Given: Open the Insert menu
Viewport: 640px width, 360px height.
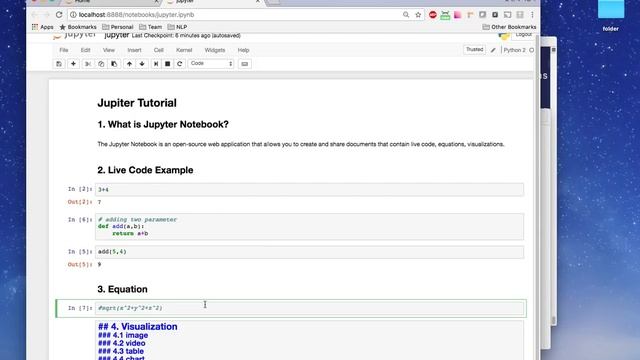Looking at the screenshot, I should pyautogui.click(x=134, y=50).
